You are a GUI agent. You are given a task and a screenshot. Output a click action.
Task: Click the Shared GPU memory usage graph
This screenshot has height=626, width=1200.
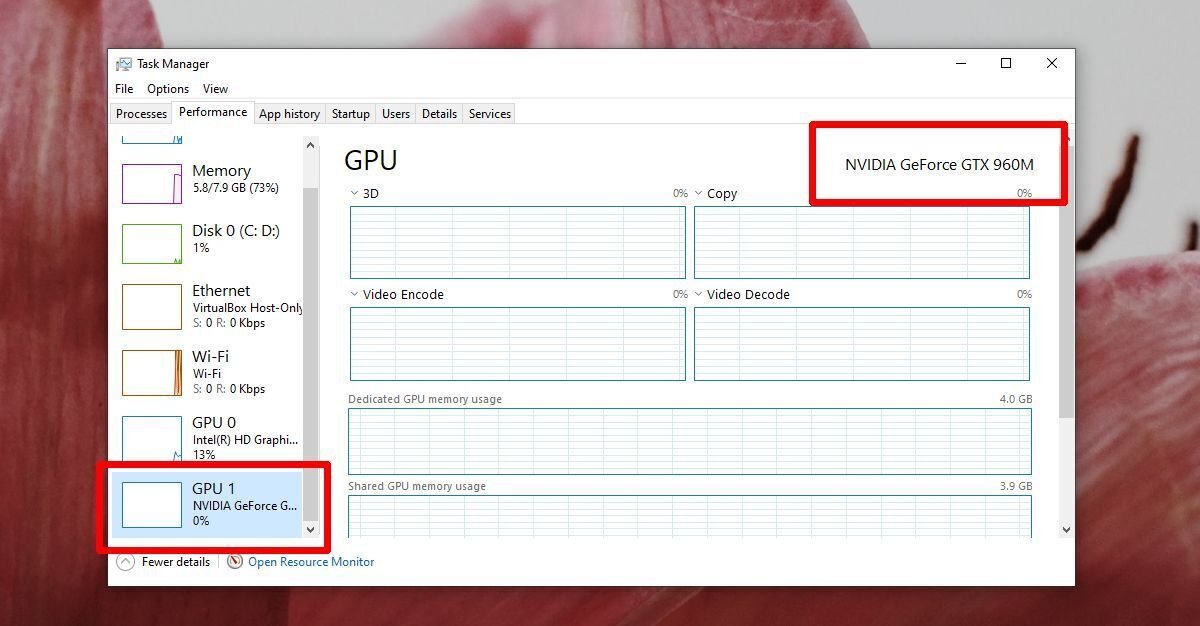click(x=690, y=516)
